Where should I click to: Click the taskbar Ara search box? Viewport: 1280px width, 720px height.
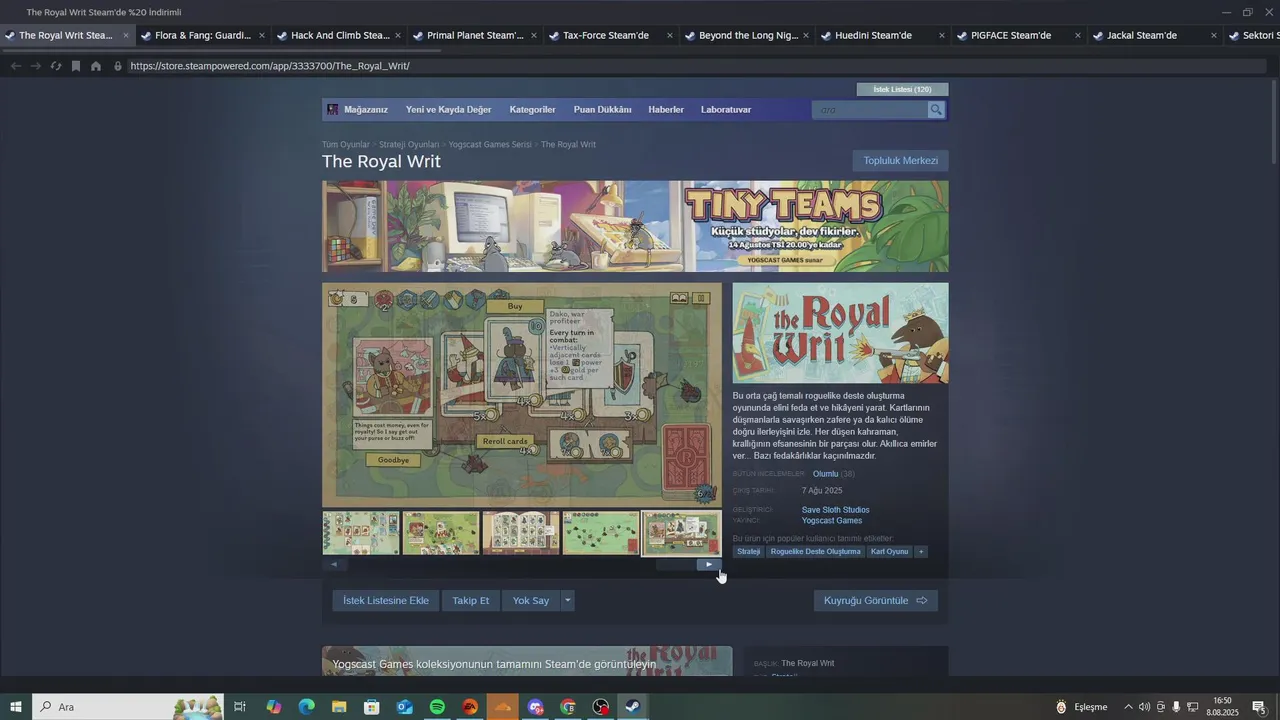pos(128,707)
